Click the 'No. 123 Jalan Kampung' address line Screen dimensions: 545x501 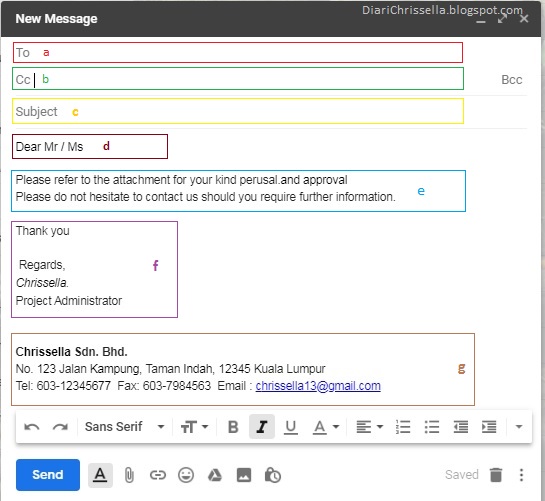point(170,369)
